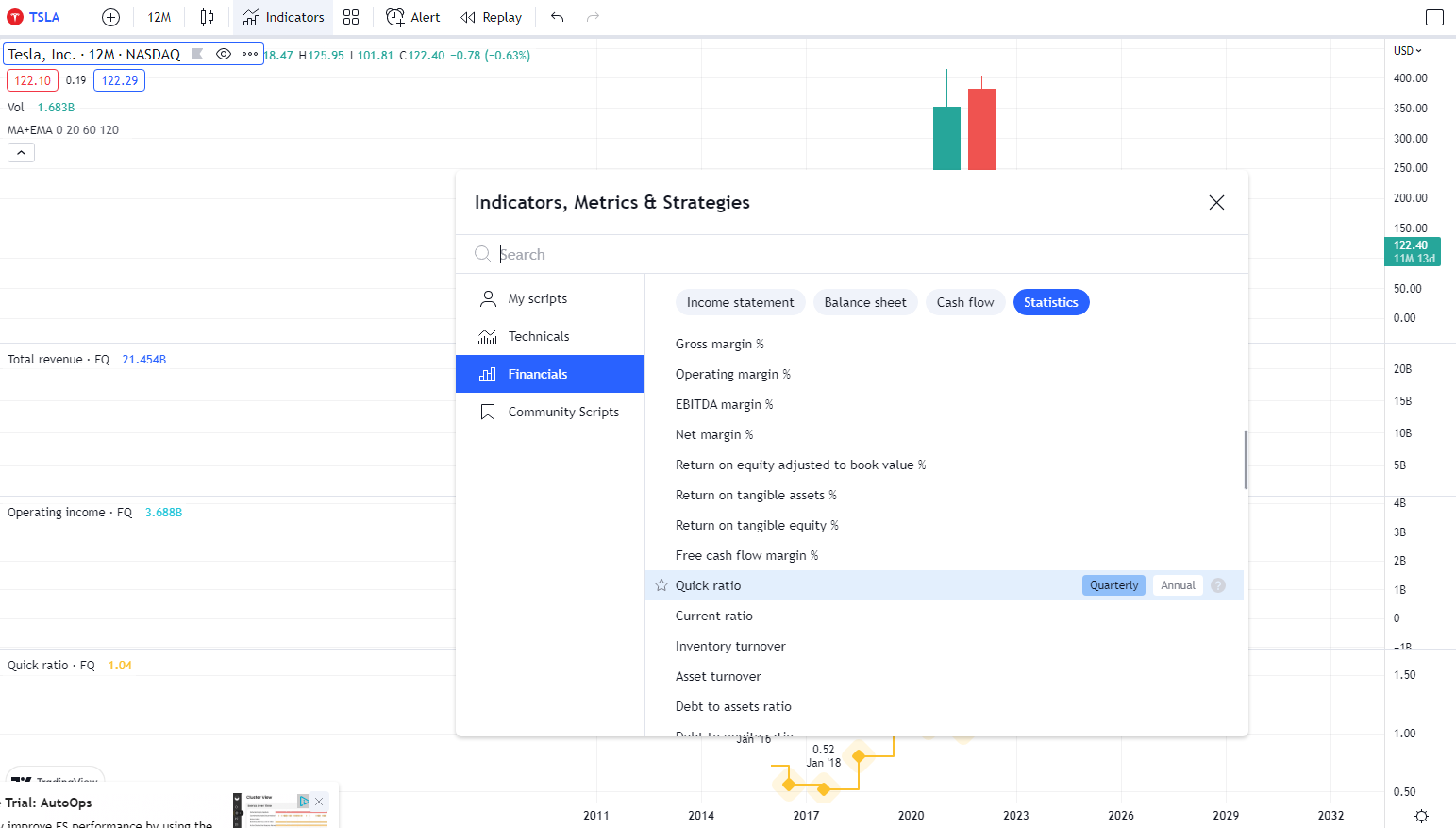Add the Inventory turnover metric
1456x828 pixels.
[944, 646]
